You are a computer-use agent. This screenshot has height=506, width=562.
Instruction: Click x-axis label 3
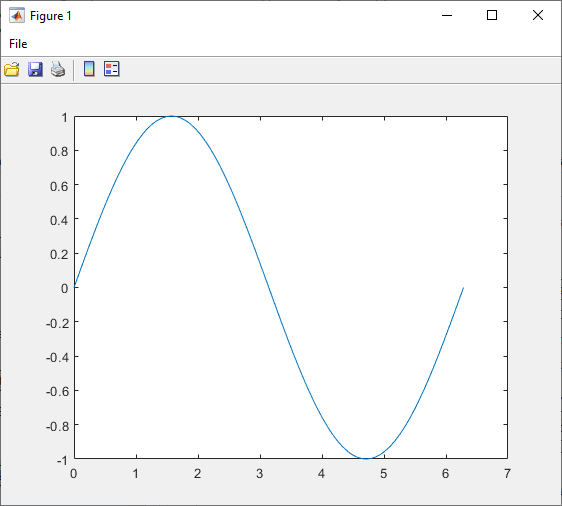pyautogui.click(x=259, y=474)
